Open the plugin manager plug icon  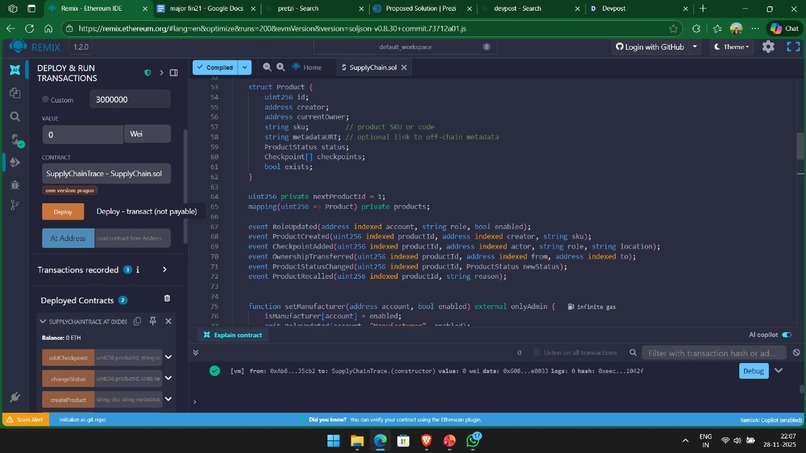[15, 397]
